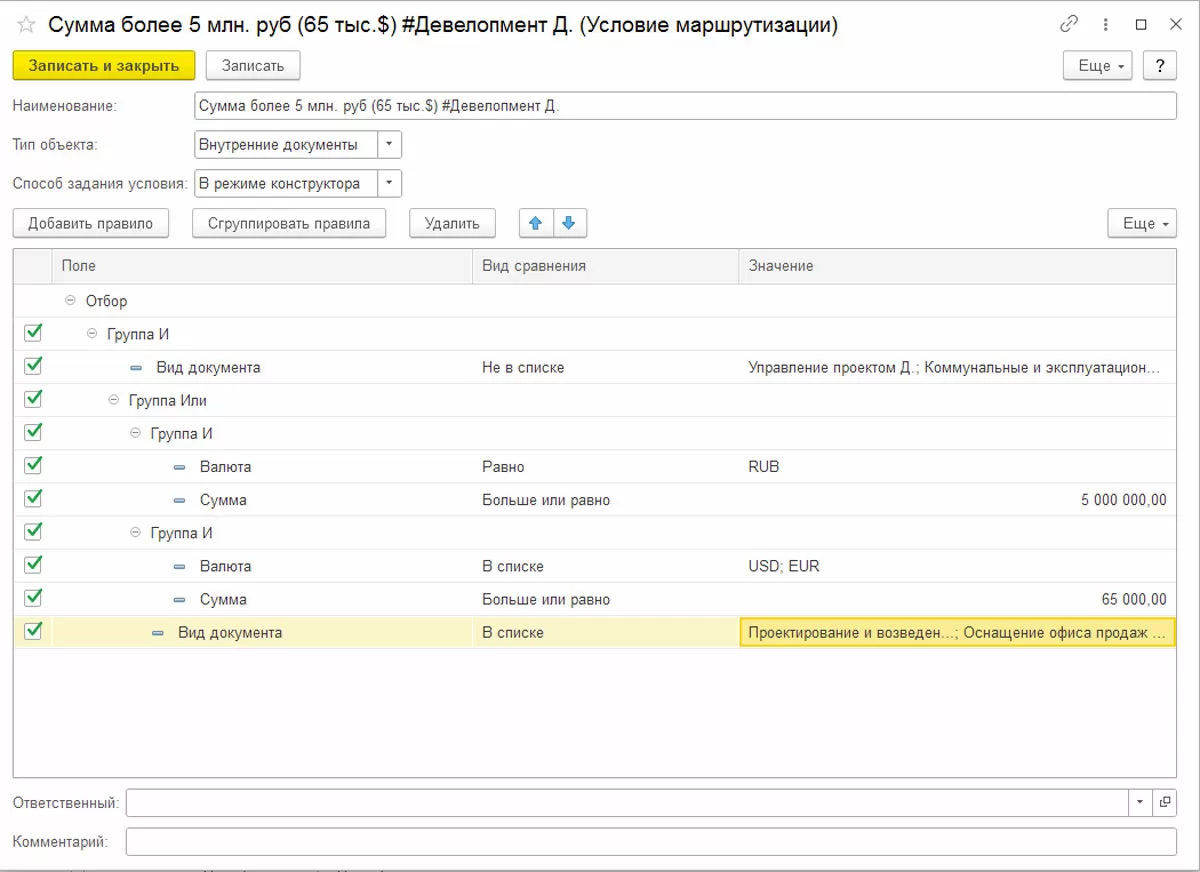Select the 'Не в списке' comparison cell

coord(606,367)
